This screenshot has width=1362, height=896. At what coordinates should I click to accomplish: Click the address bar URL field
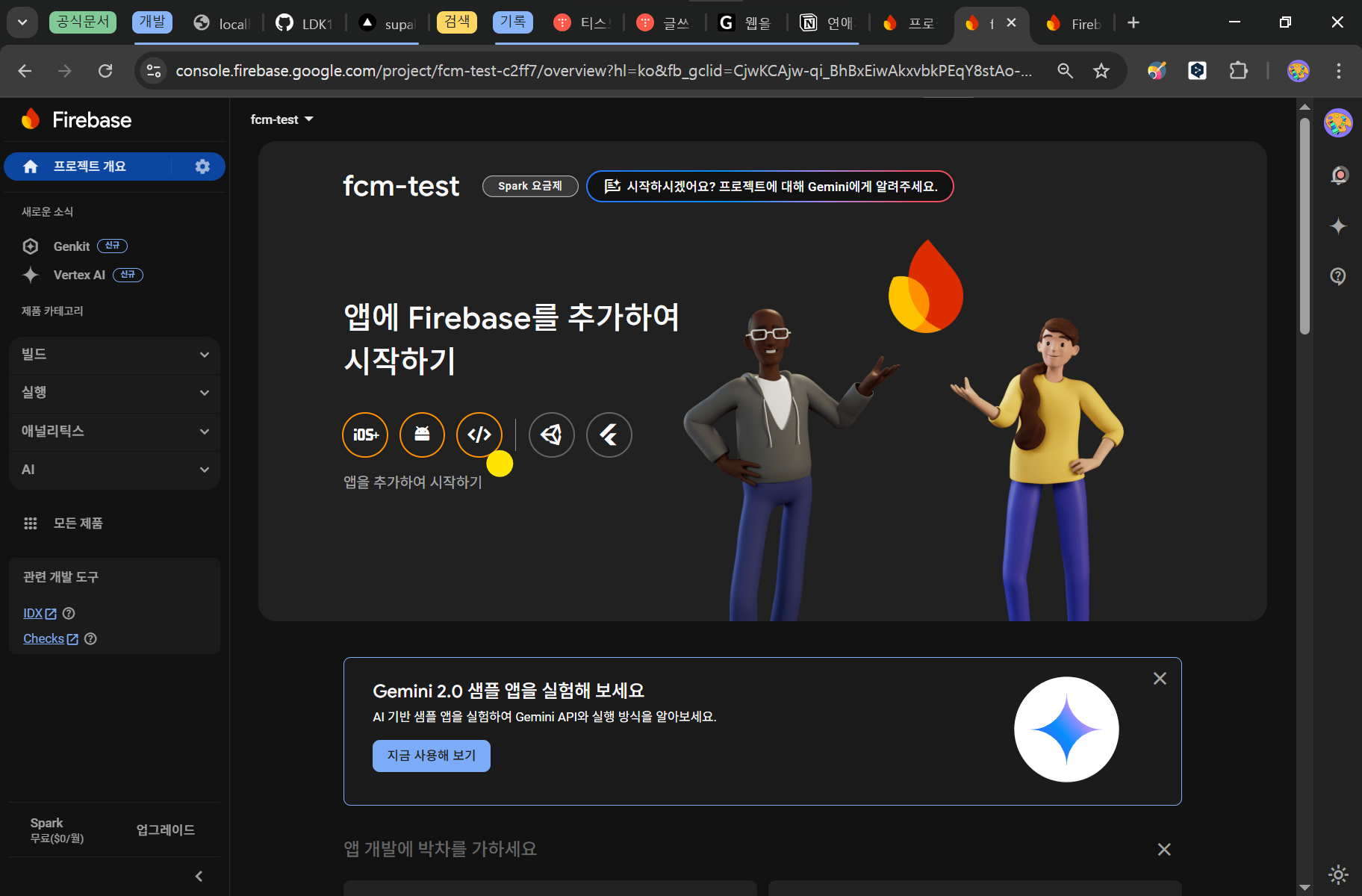[x=603, y=71]
